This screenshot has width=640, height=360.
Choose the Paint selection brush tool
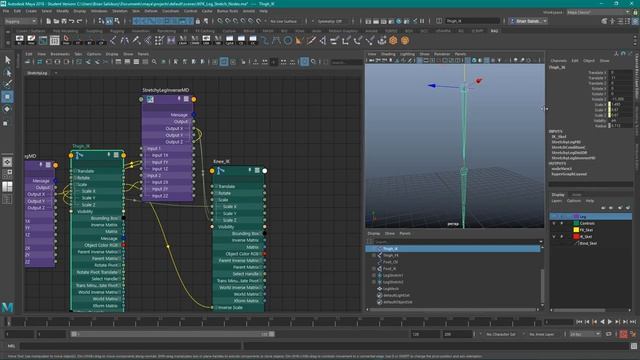point(8,84)
